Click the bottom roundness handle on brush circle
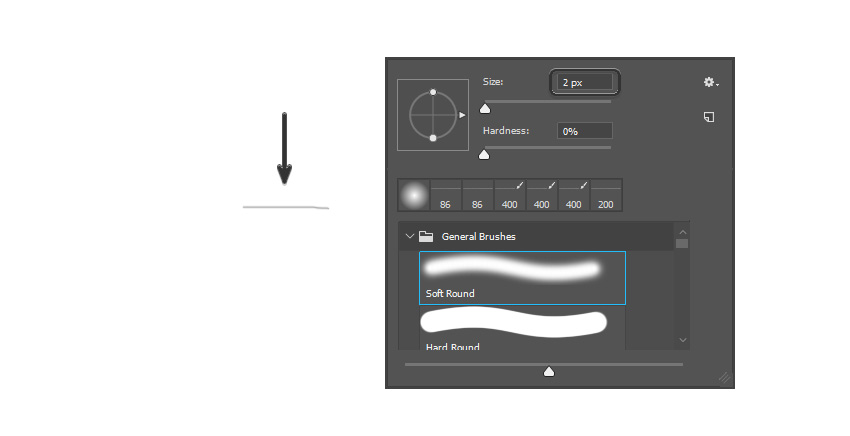Image resolution: width=850 pixels, height=436 pixels. pyautogui.click(x=433, y=138)
